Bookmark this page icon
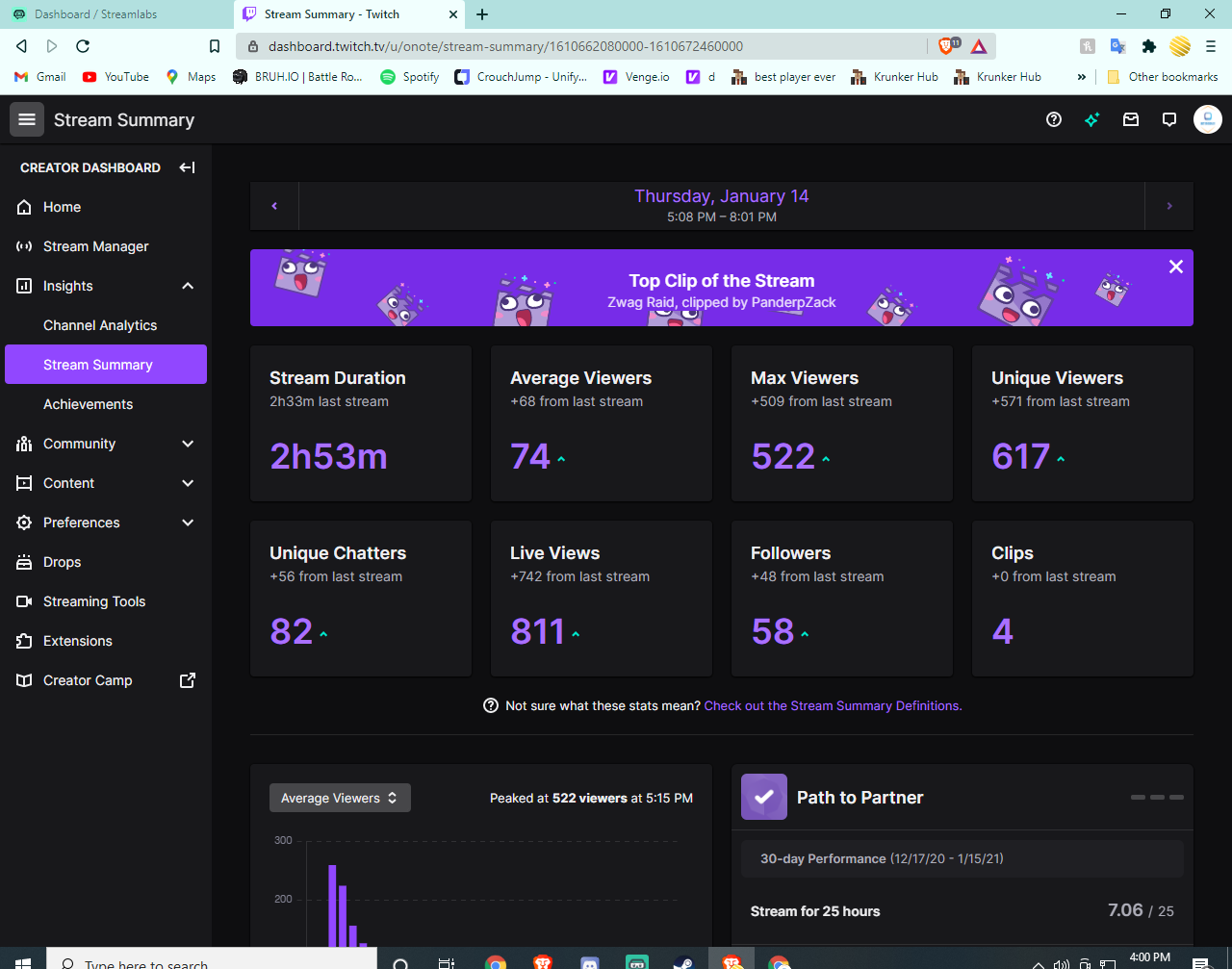Viewport: 1232px width, 969px height. tap(215, 46)
